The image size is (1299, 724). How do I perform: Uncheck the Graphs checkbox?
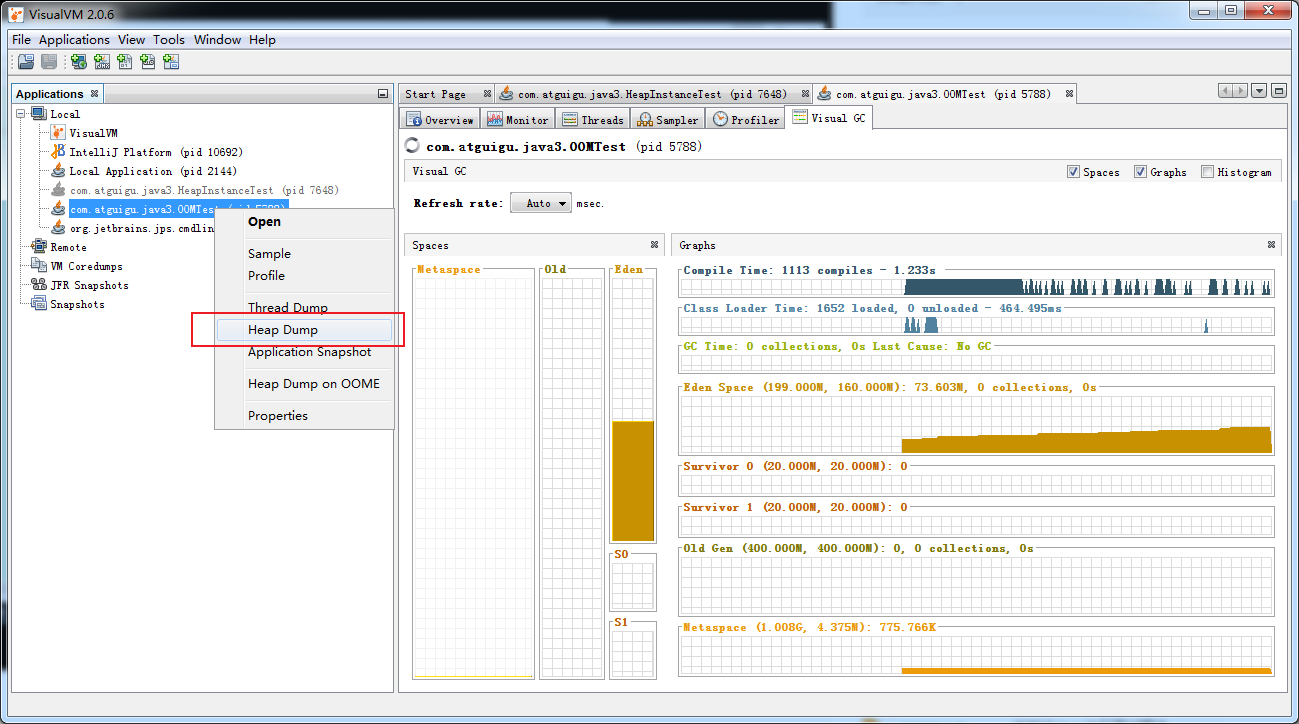coord(1141,172)
